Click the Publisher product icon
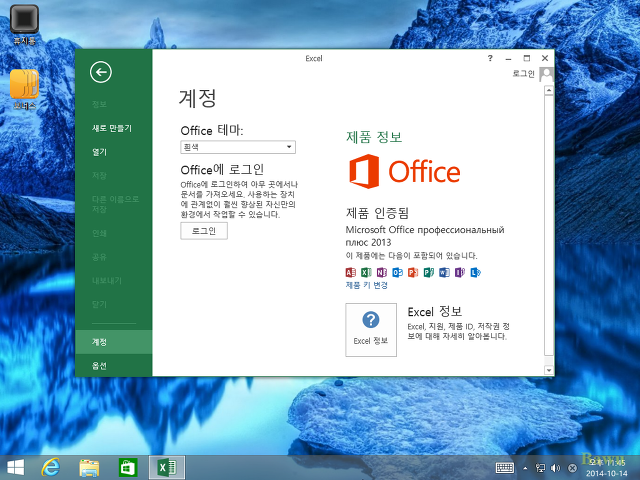Viewport: 640px width, 480px height. pyautogui.click(x=429, y=272)
